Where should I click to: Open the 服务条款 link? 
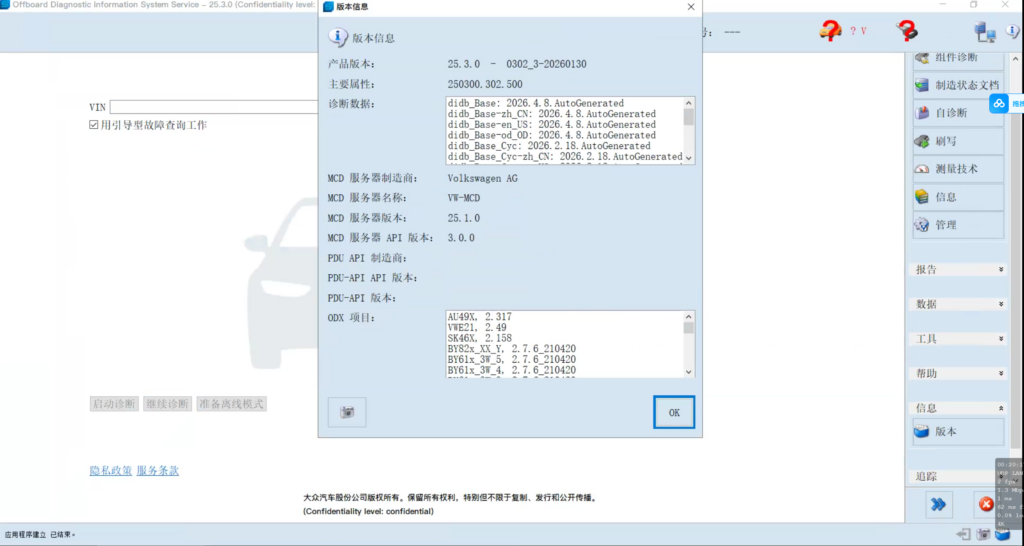[x=157, y=470]
